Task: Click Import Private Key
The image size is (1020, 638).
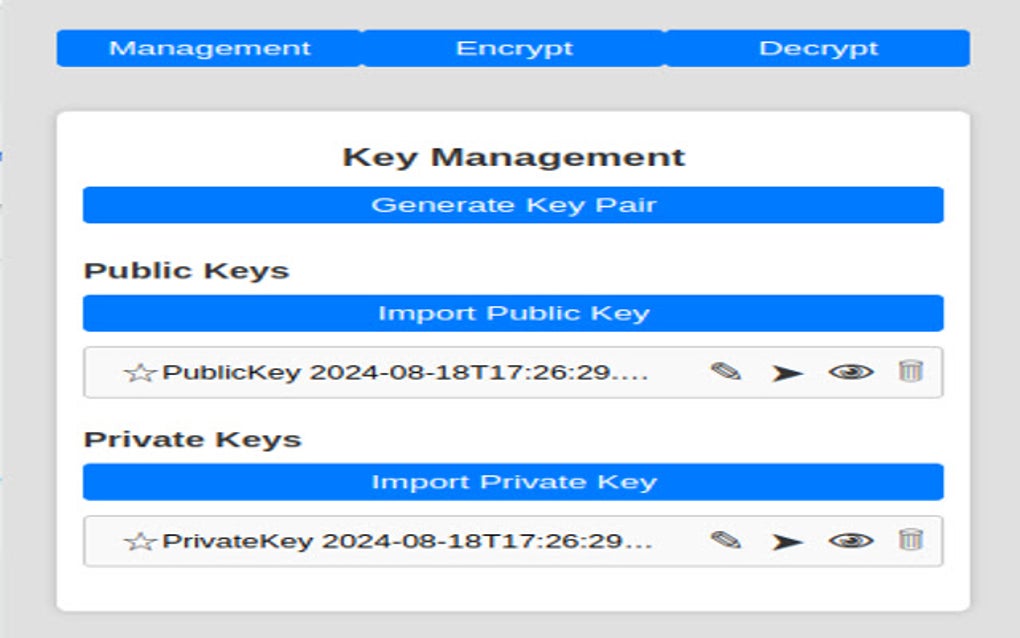Action: tap(513, 481)
